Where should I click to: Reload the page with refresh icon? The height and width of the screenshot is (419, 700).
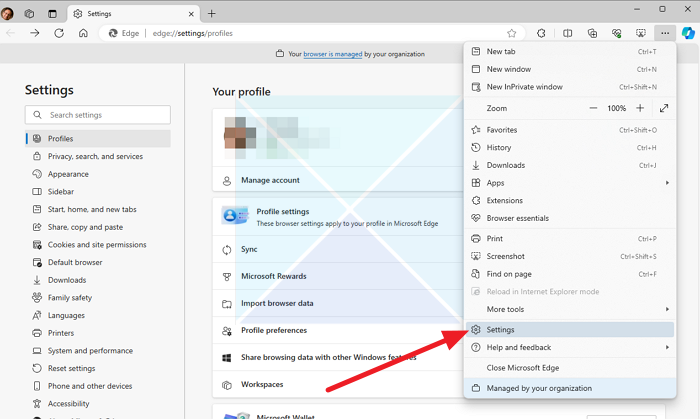(59, 33)
